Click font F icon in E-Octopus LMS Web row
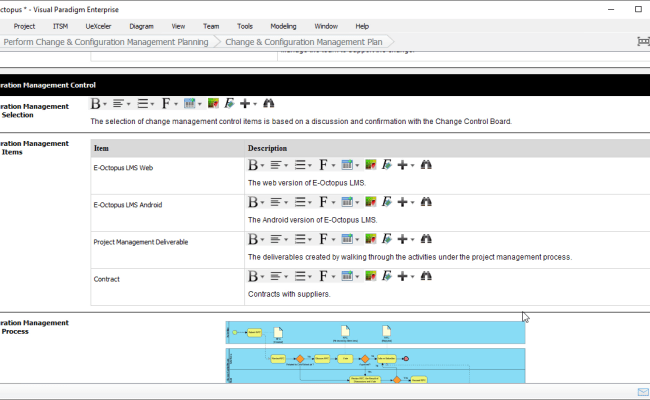Viewport: 650px width, 400px height. (x=323, y=165)
